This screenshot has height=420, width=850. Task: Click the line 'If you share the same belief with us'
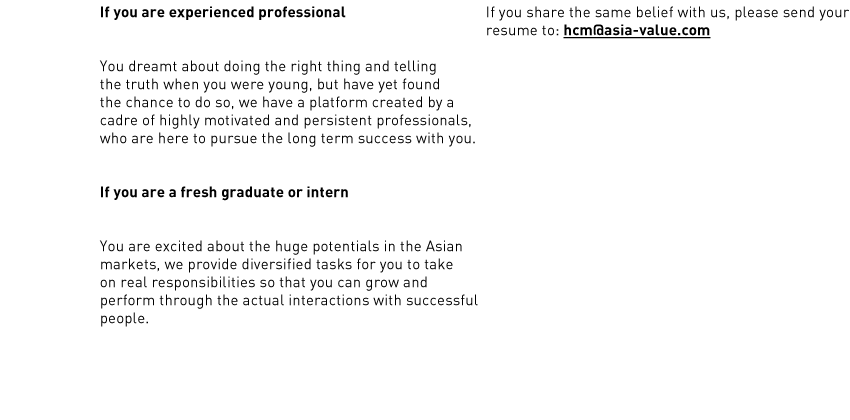[667, 12]
